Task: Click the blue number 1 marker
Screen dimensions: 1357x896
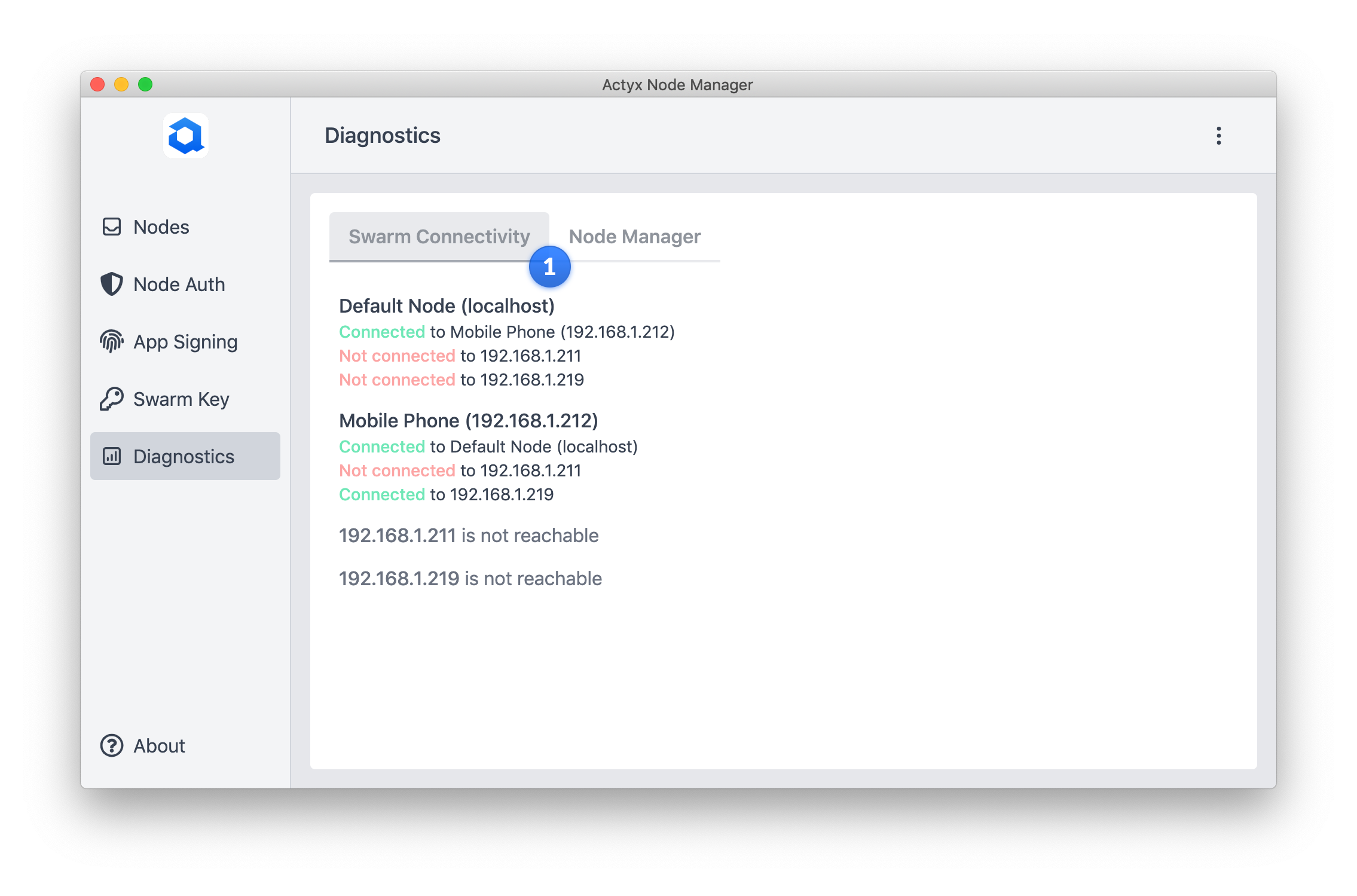Action: point(549,267)
